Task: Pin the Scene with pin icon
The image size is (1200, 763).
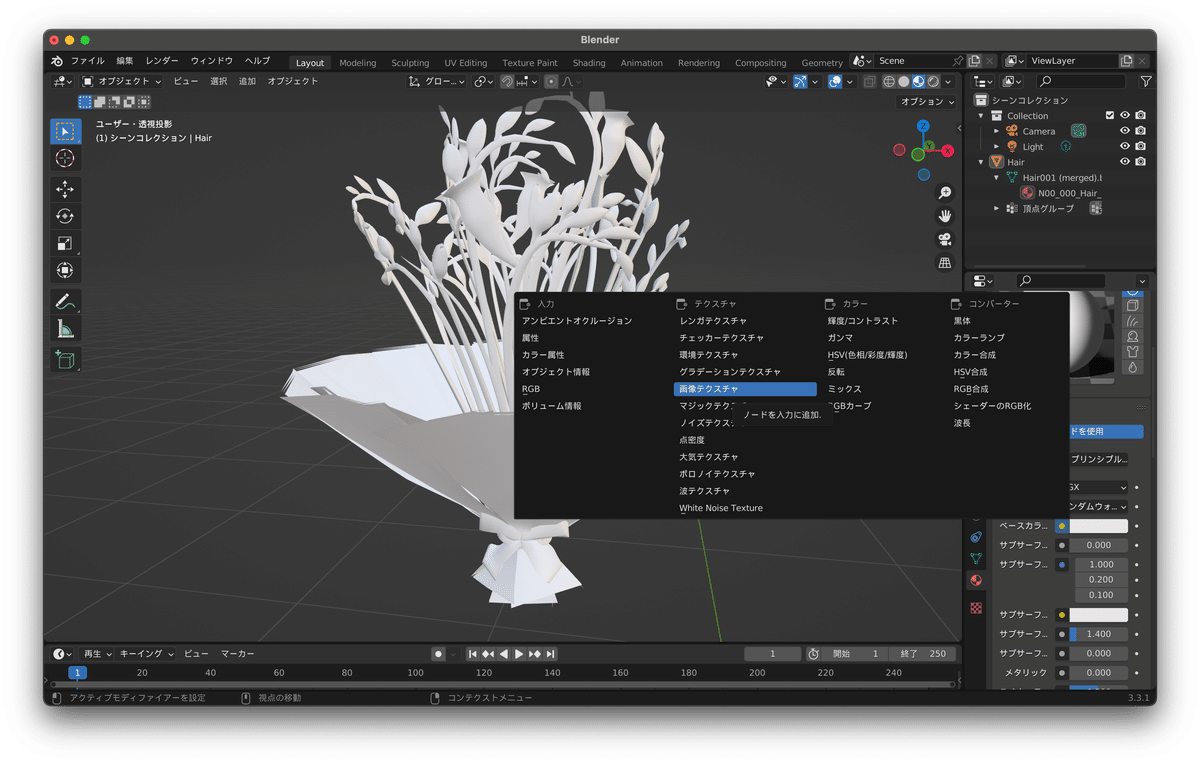Action: pyautogui.click(x=958, y=61)
